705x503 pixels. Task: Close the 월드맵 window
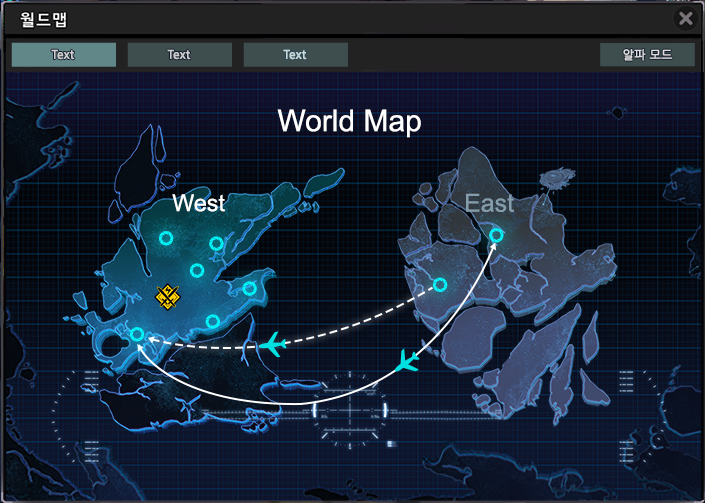[x=685, y=18]
